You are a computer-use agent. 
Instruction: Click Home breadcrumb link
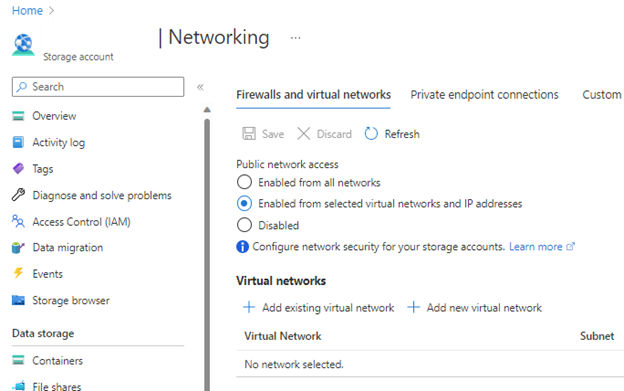tap(27, 10)
